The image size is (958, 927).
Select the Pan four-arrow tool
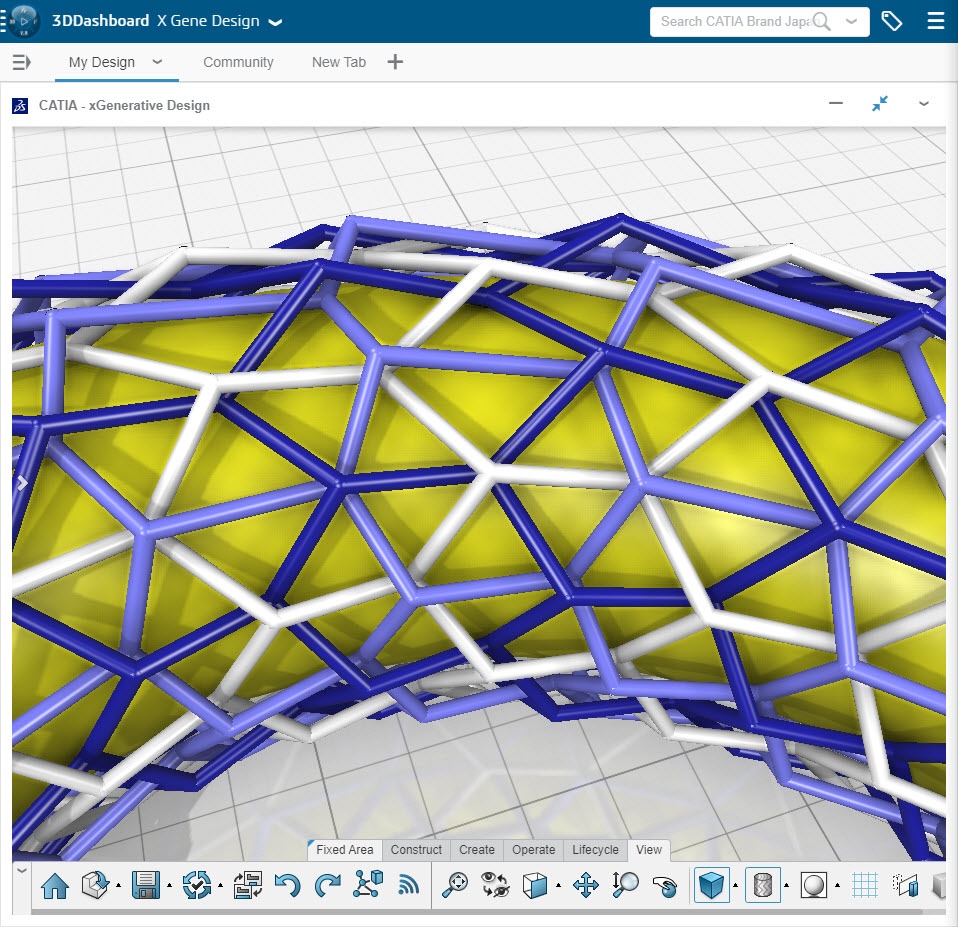click(585, 885)
